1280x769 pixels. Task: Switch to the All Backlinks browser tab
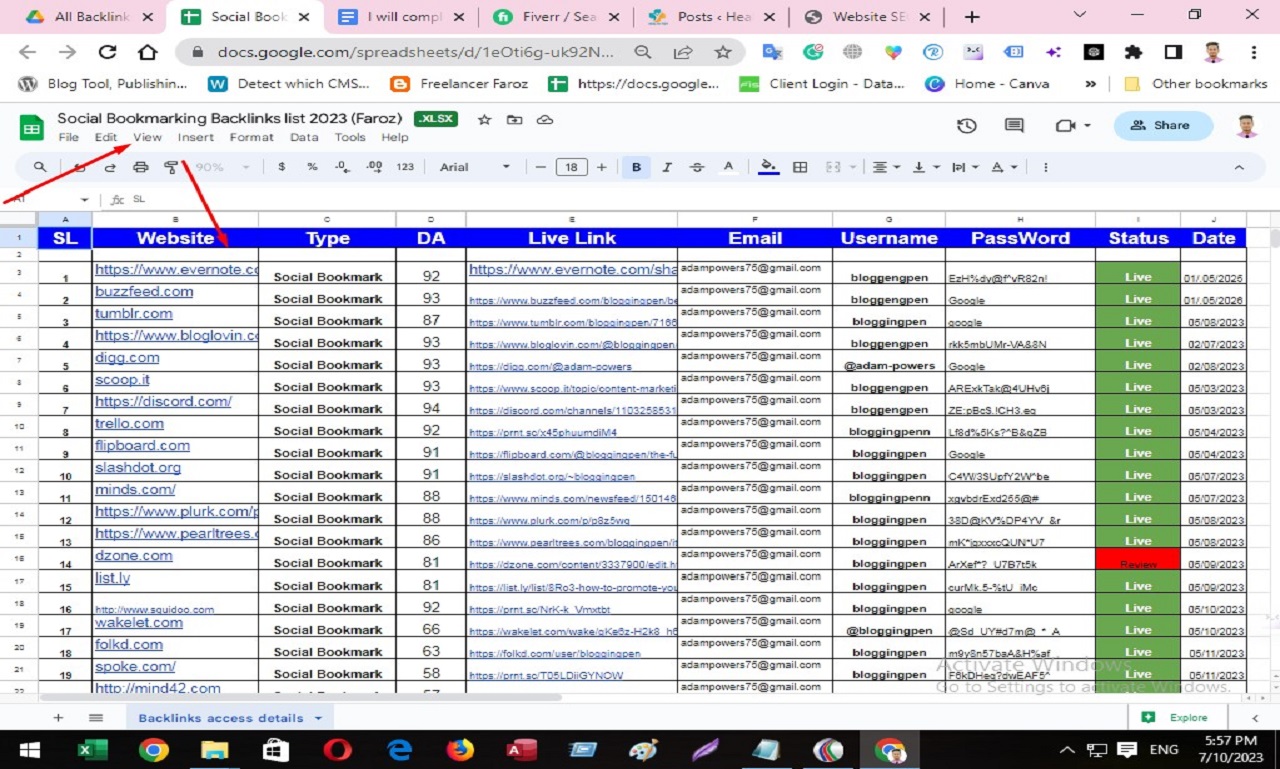(92, 17)
